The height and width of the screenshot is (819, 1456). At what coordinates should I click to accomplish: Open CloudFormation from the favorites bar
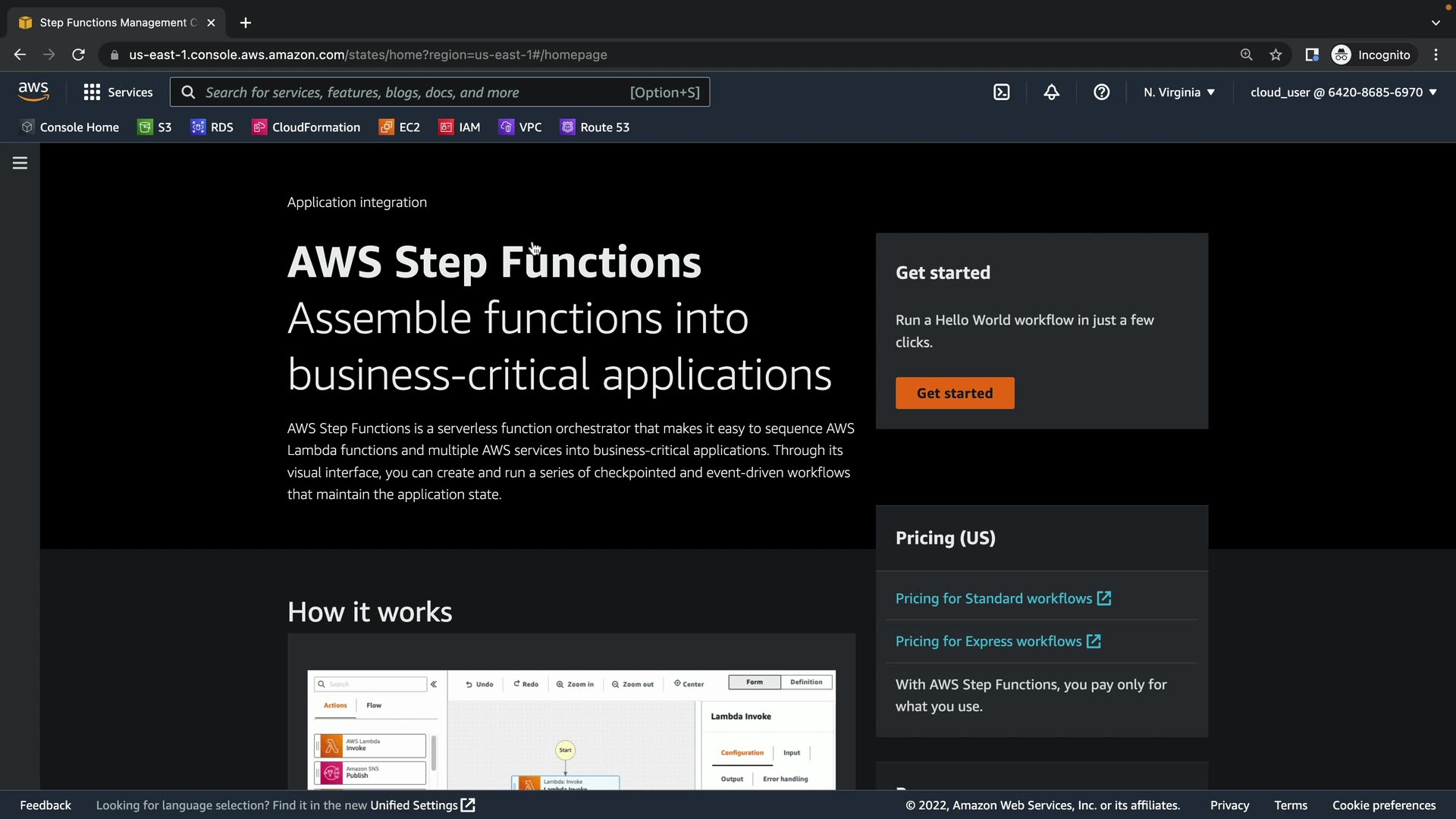[x=306, y=127]
